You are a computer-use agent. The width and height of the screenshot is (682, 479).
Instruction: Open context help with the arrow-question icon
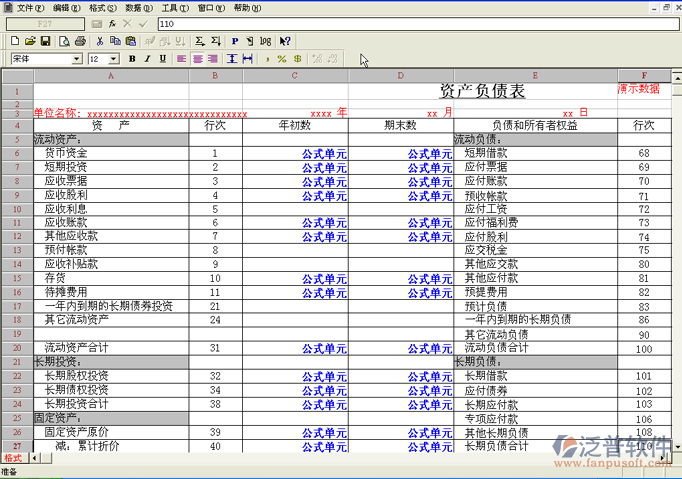(x=285, y=41)
